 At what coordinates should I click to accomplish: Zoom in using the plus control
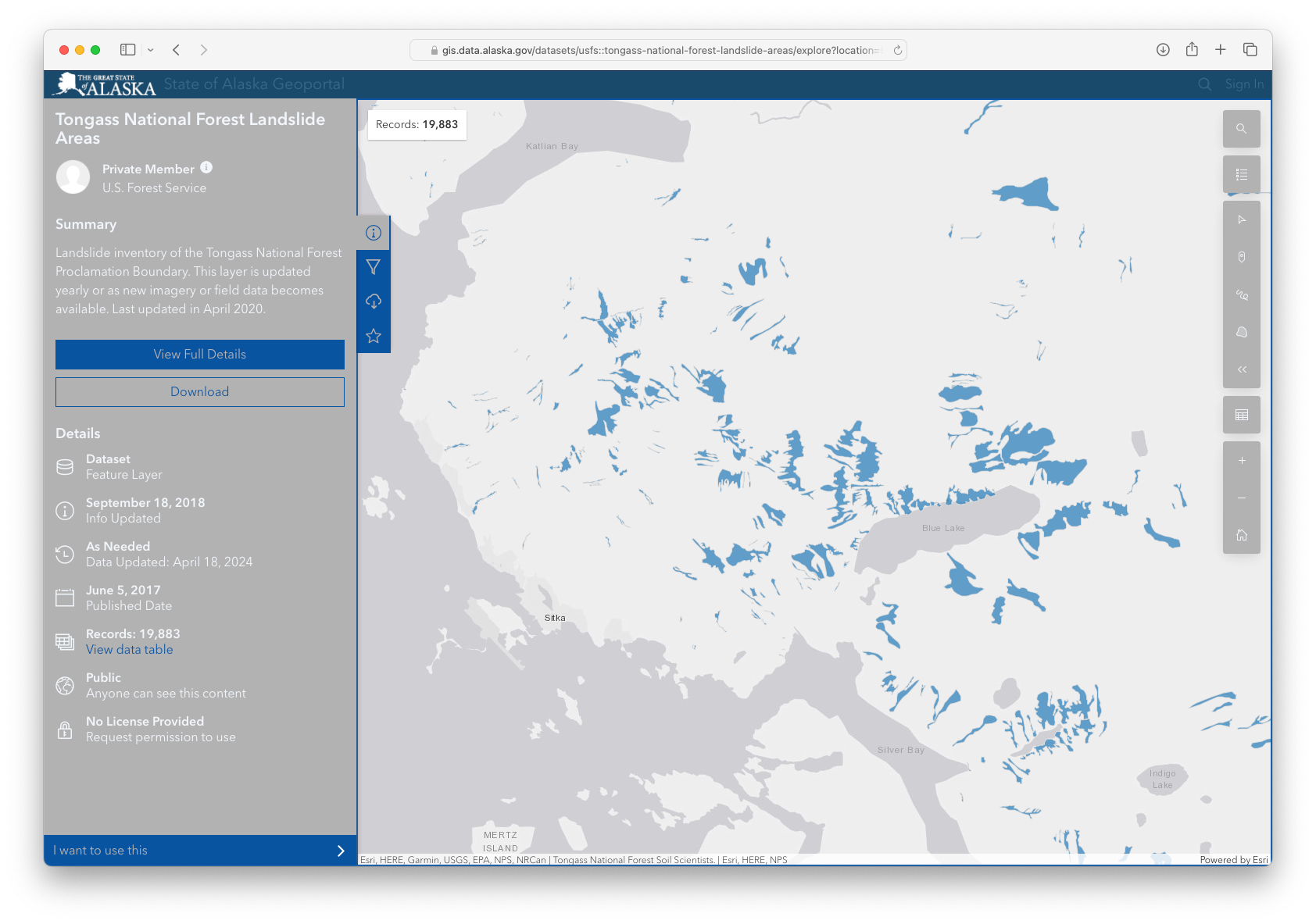click(x=1242, y=461)
